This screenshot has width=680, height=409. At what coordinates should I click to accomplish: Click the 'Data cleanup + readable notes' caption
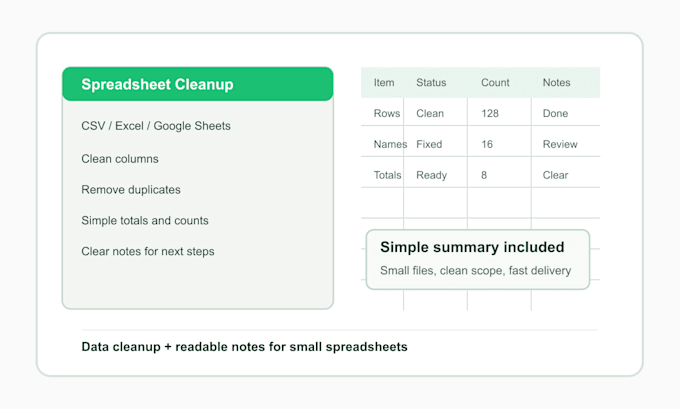pos(244,347)
